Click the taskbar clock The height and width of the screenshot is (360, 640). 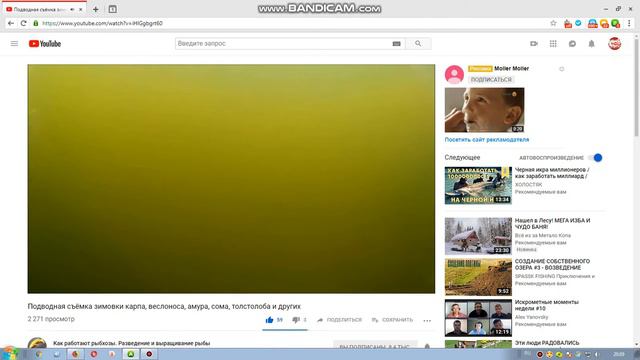619,354
